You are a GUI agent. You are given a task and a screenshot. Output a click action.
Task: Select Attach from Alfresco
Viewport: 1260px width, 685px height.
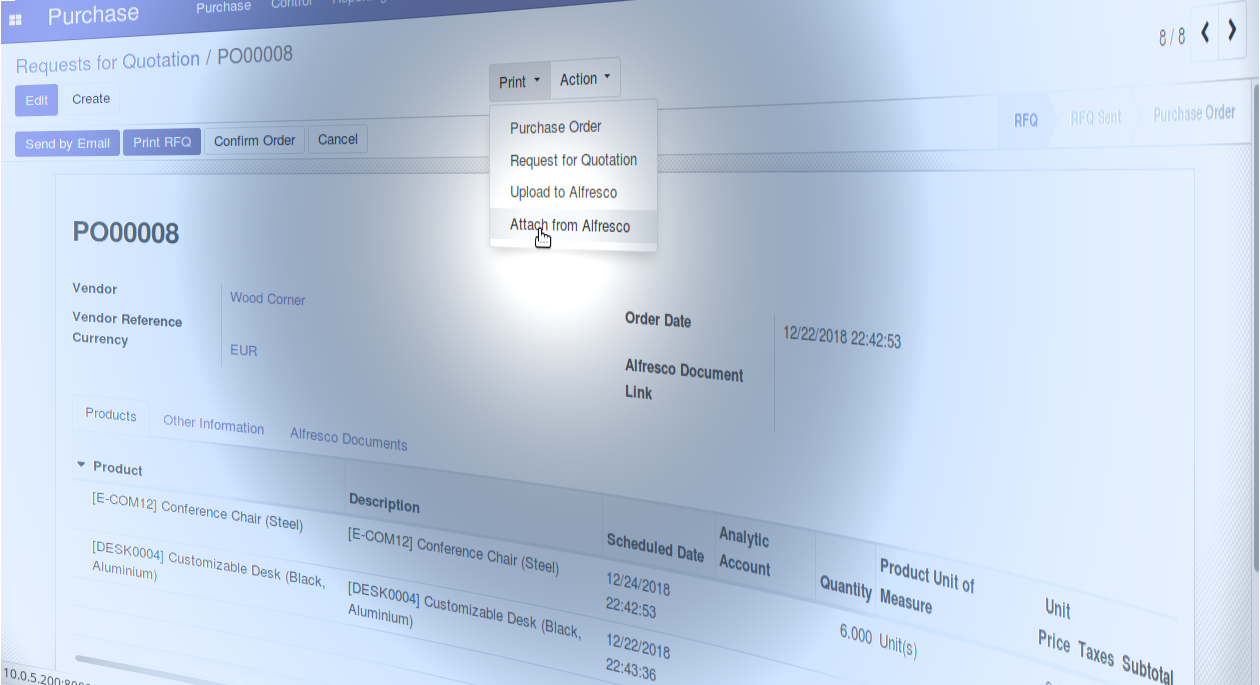tap(570, 226)
